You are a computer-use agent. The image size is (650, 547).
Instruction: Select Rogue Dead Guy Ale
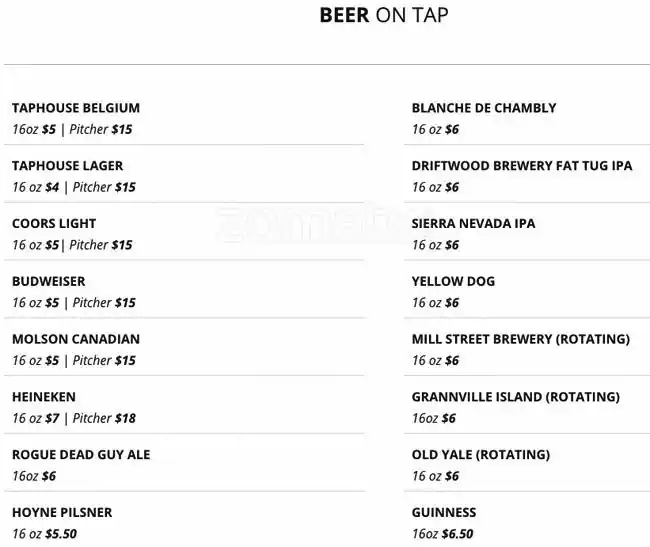click(81, 455)
